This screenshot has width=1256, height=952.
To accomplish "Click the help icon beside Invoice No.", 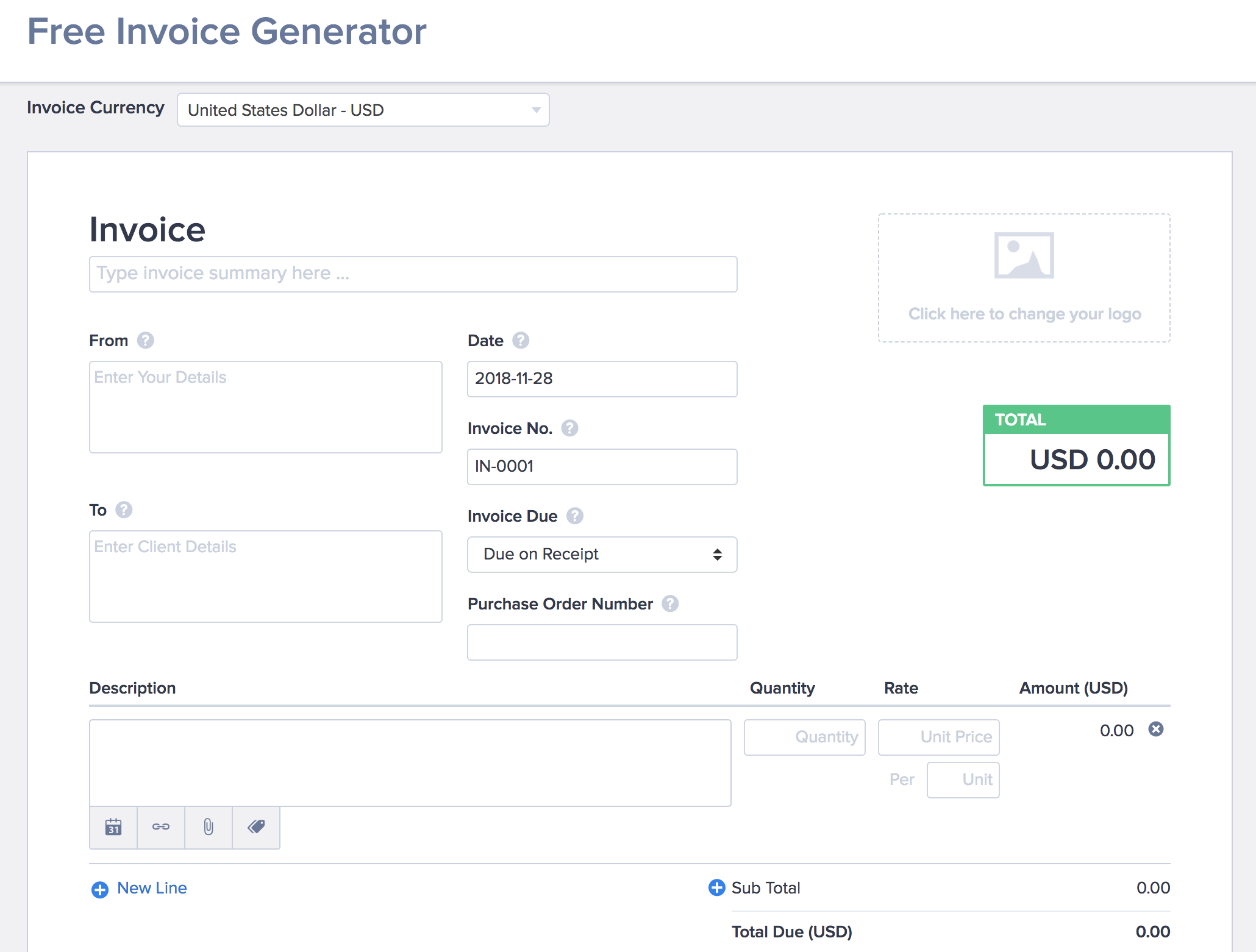I will point(569,428).
